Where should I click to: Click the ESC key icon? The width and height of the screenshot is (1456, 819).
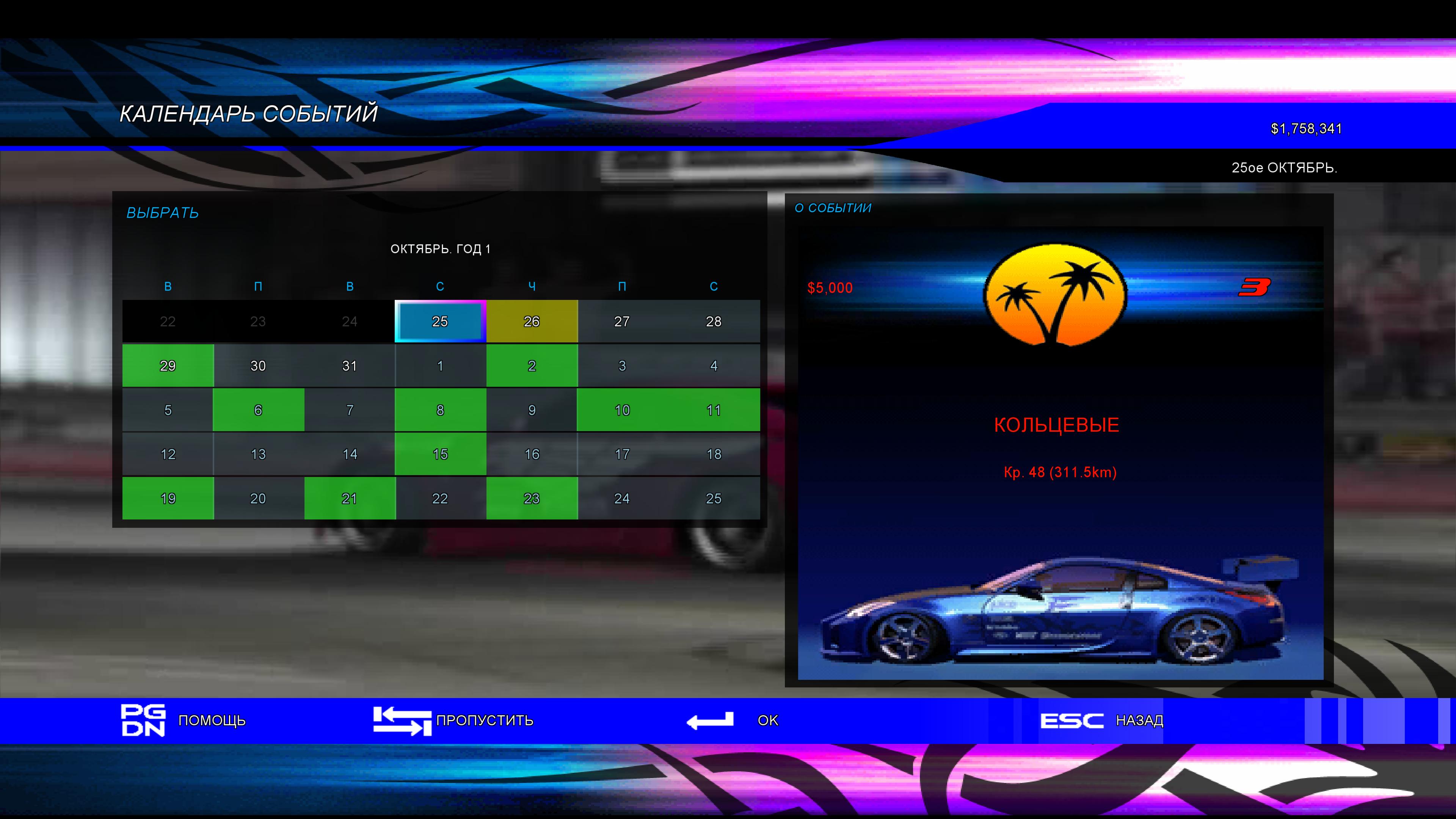click(x=1072, y=721)
